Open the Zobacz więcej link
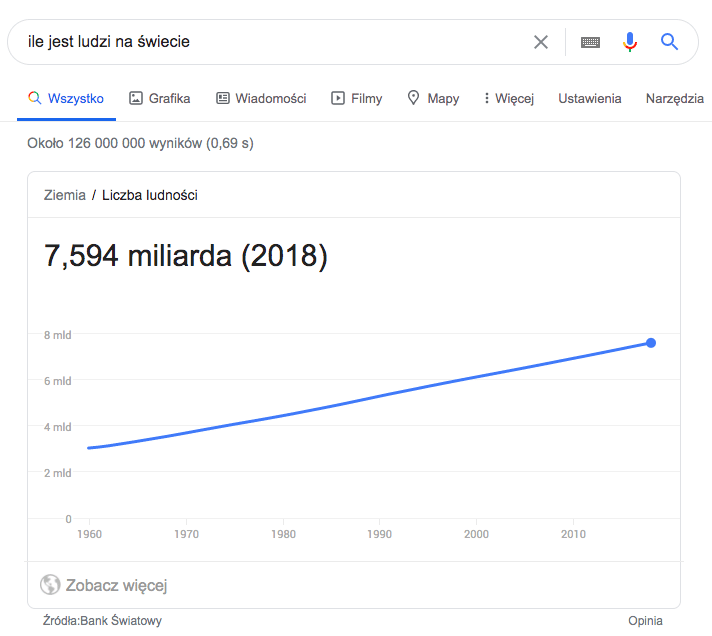The width and height of the screenshot is (712, 636). [116, 585]
